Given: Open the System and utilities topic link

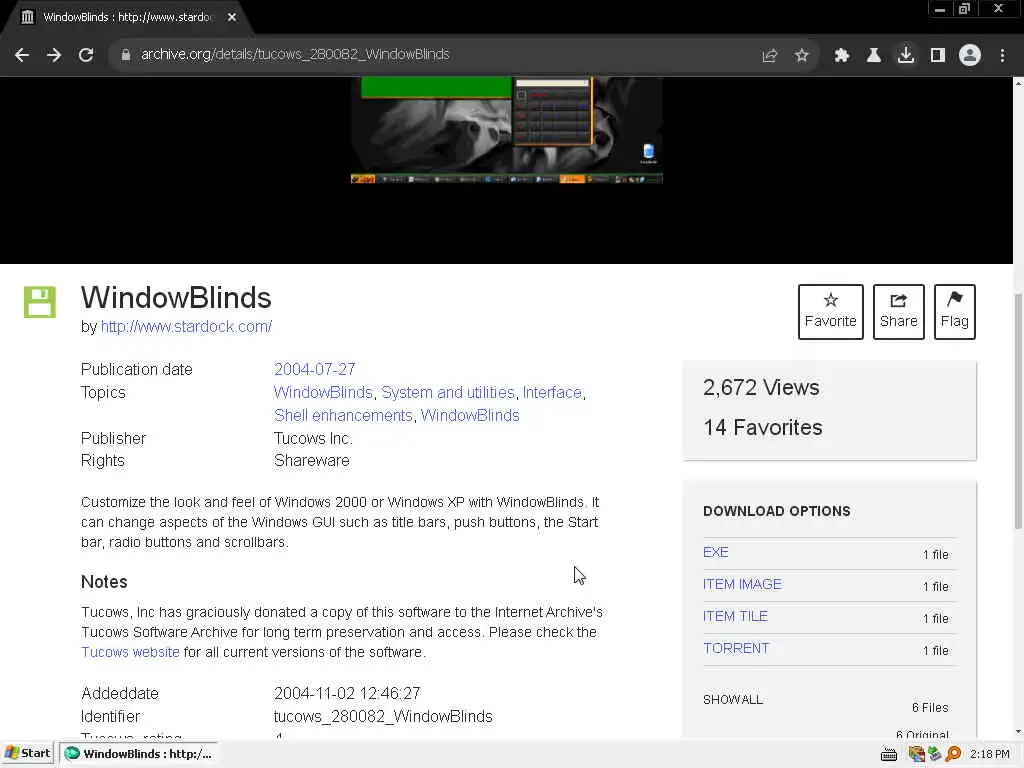Looking at the screenshot, I should coord(448,392).
